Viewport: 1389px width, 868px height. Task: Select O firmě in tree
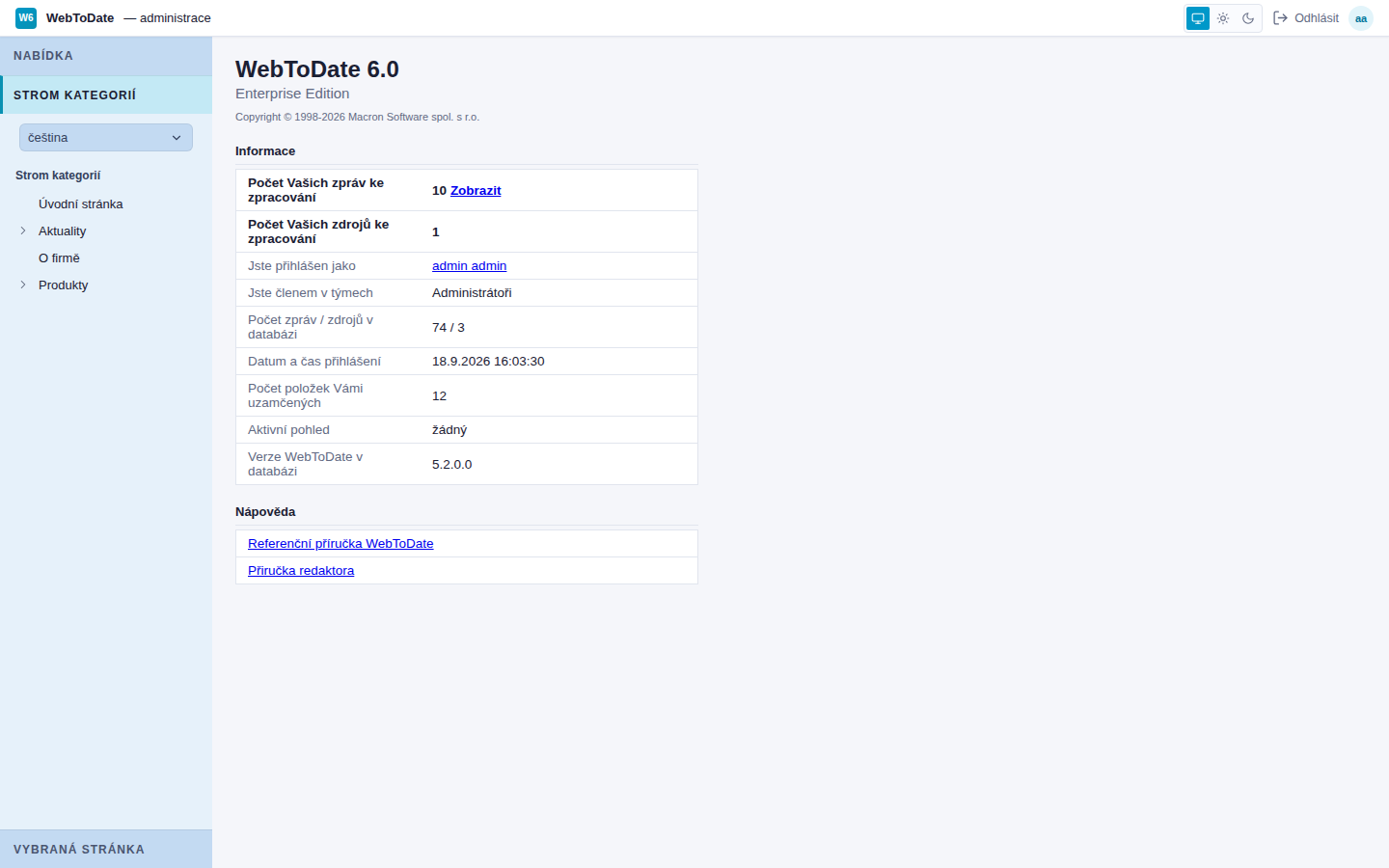(x=59, y=258)
